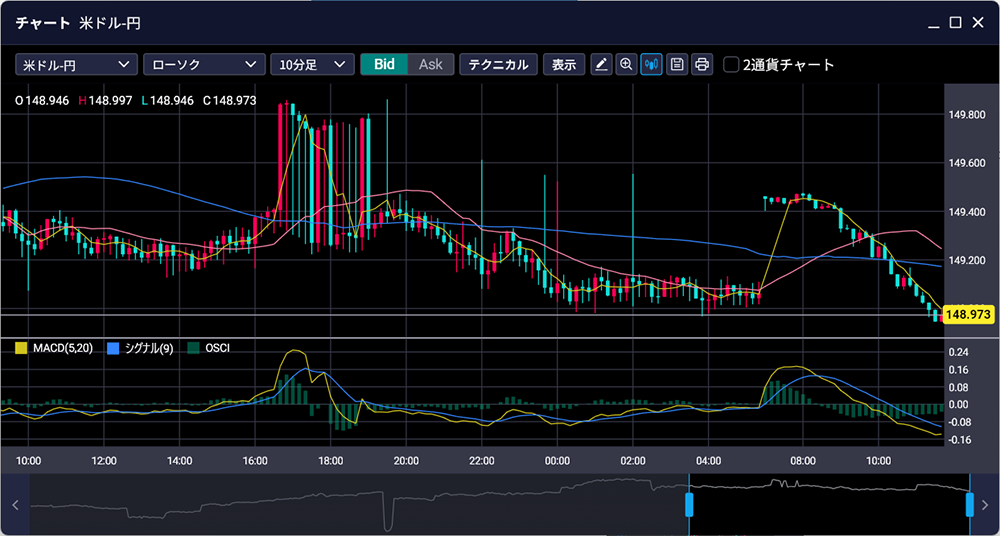Open the 米ドル-円 currency pair dropdown
Viewport: 1000px width, 536px height.
76,64
